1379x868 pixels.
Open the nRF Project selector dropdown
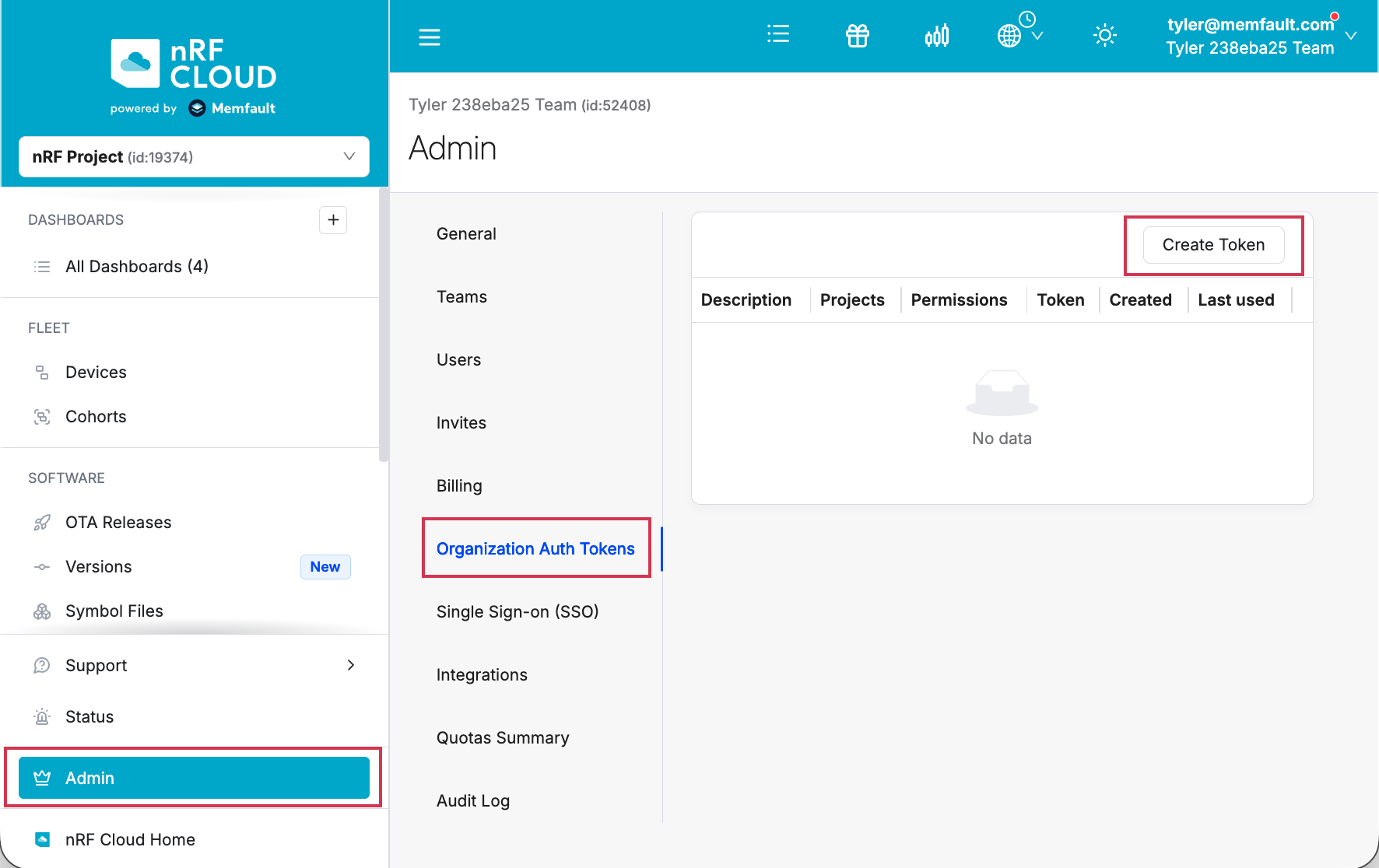coord(194,157)
